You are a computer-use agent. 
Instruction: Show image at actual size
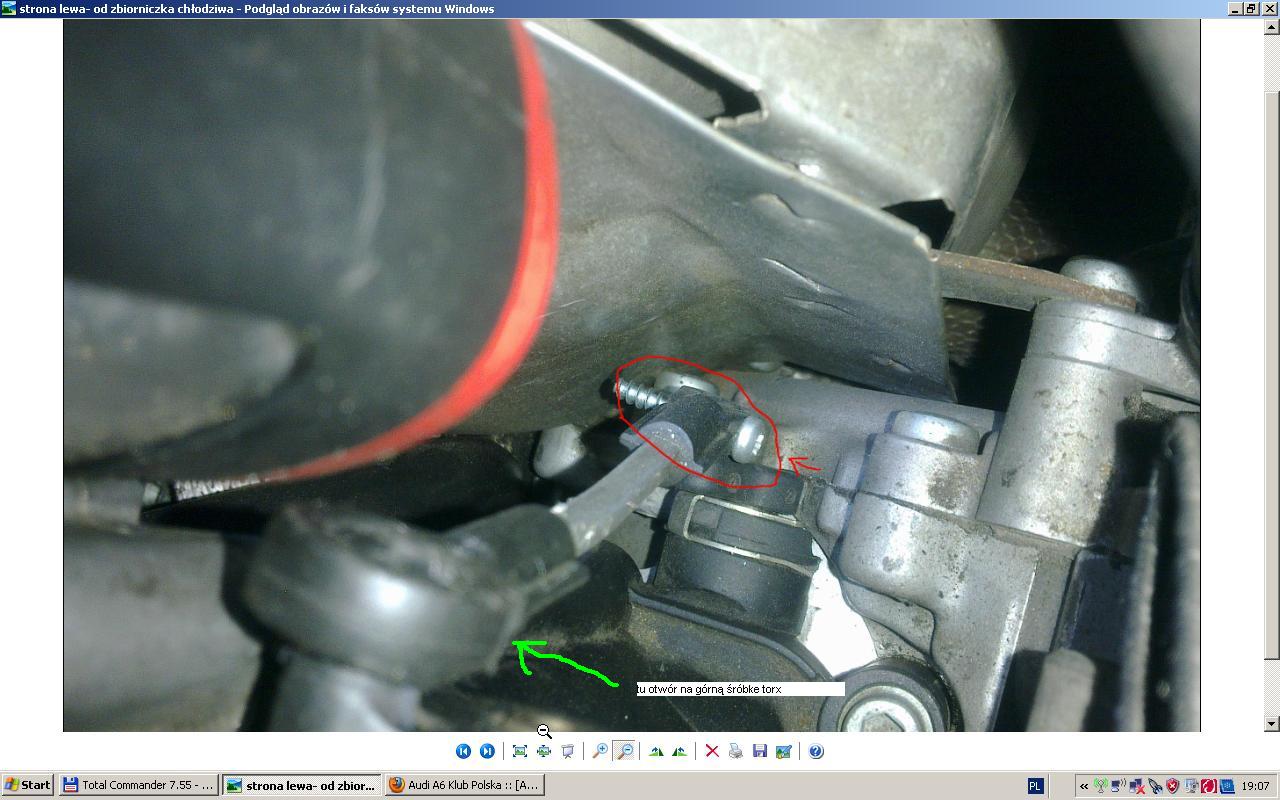[x=544, y=751]
